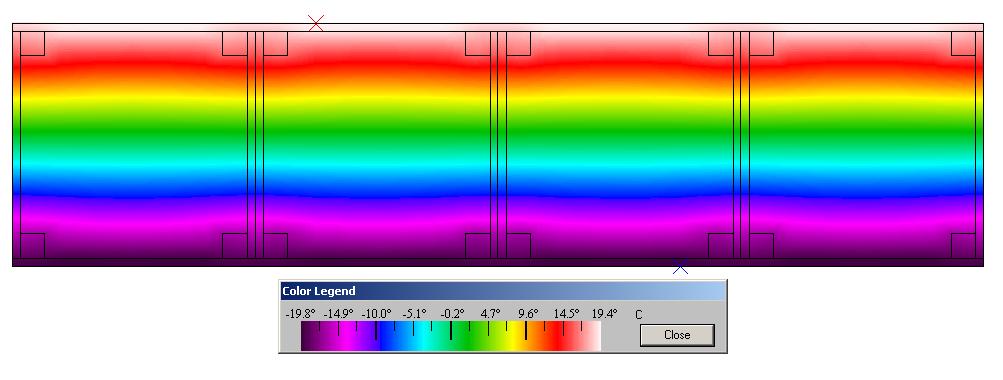The image size is (1003, 380).
Task: Click the Close button in Color Legend
Action: click(677, 335)
